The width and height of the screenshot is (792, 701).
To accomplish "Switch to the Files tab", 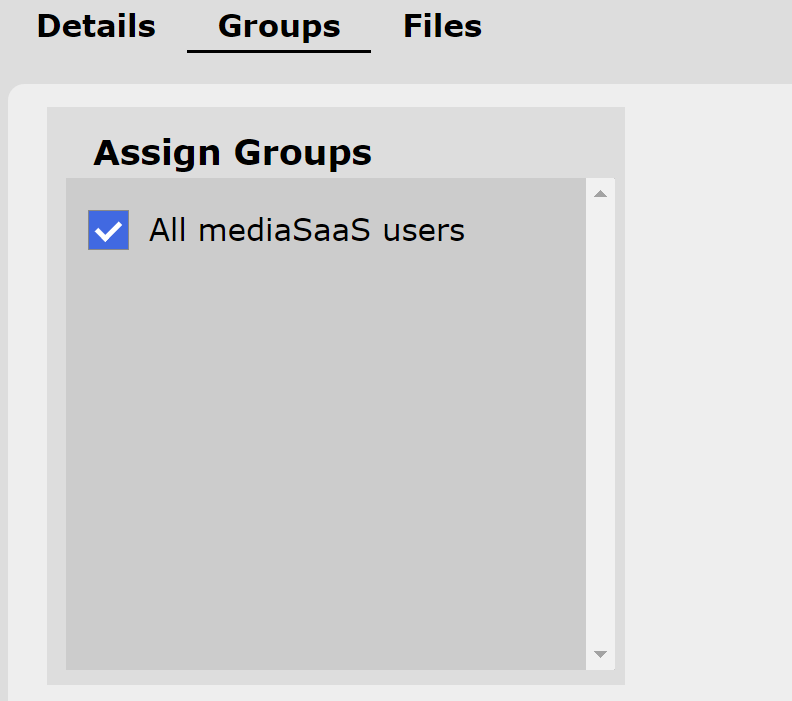I will tap(442, 26).
